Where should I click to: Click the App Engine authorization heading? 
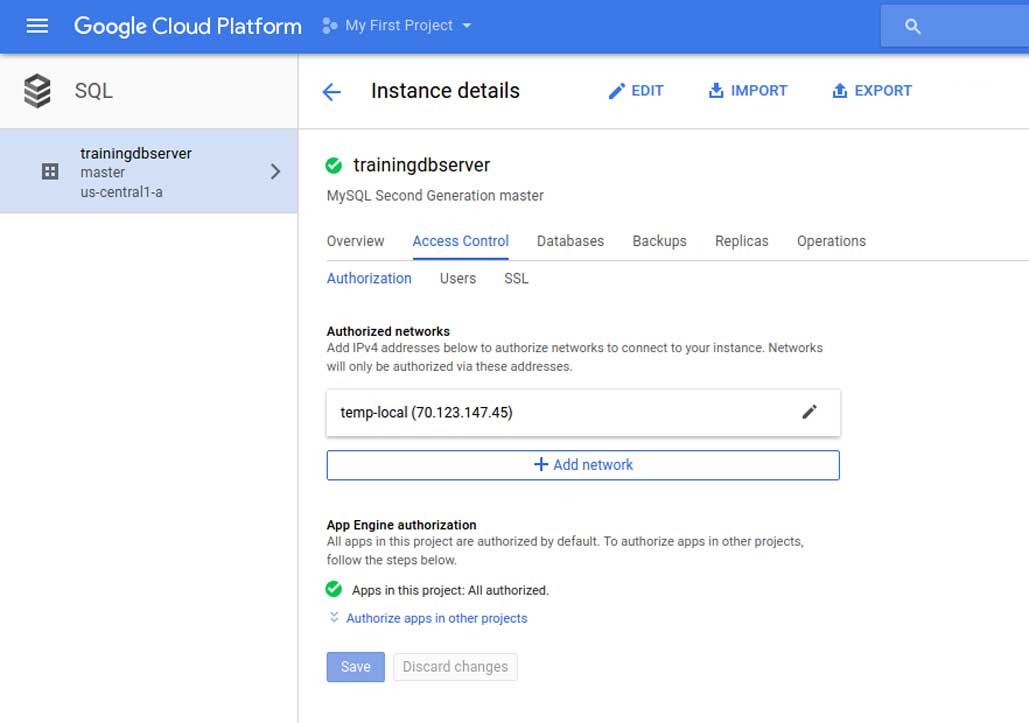(402, 525)
